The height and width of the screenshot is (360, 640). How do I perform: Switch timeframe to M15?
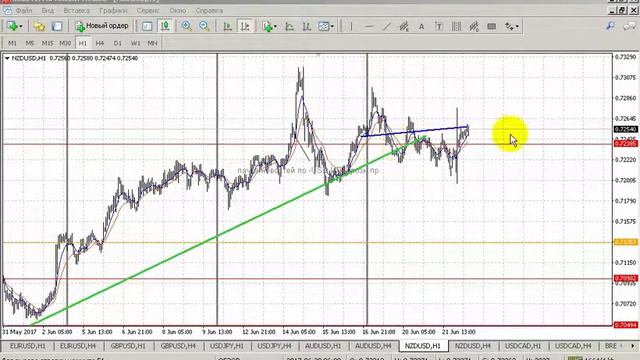(47, 43)
